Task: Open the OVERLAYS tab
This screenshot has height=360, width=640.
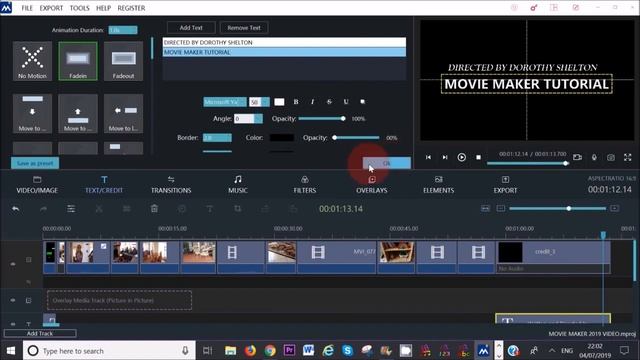Action: point(371,184)
